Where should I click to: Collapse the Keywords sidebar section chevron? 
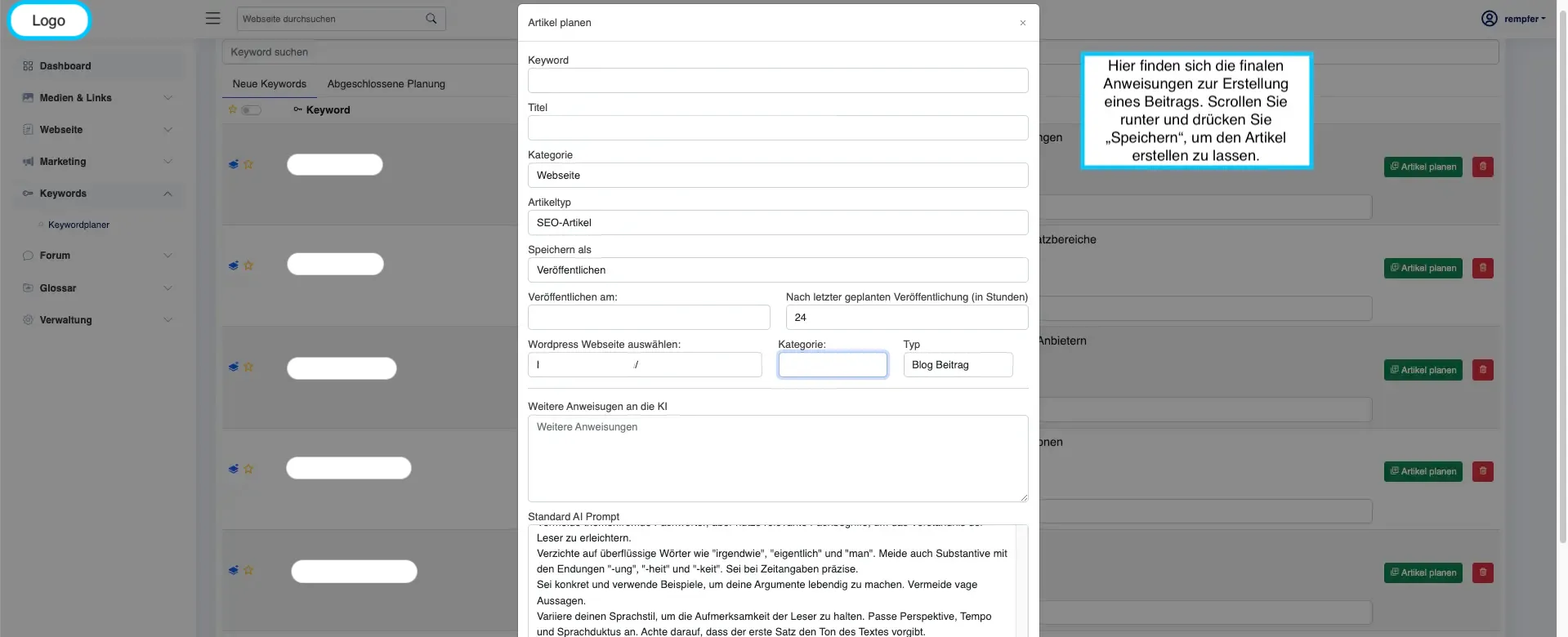coord(168,194)
